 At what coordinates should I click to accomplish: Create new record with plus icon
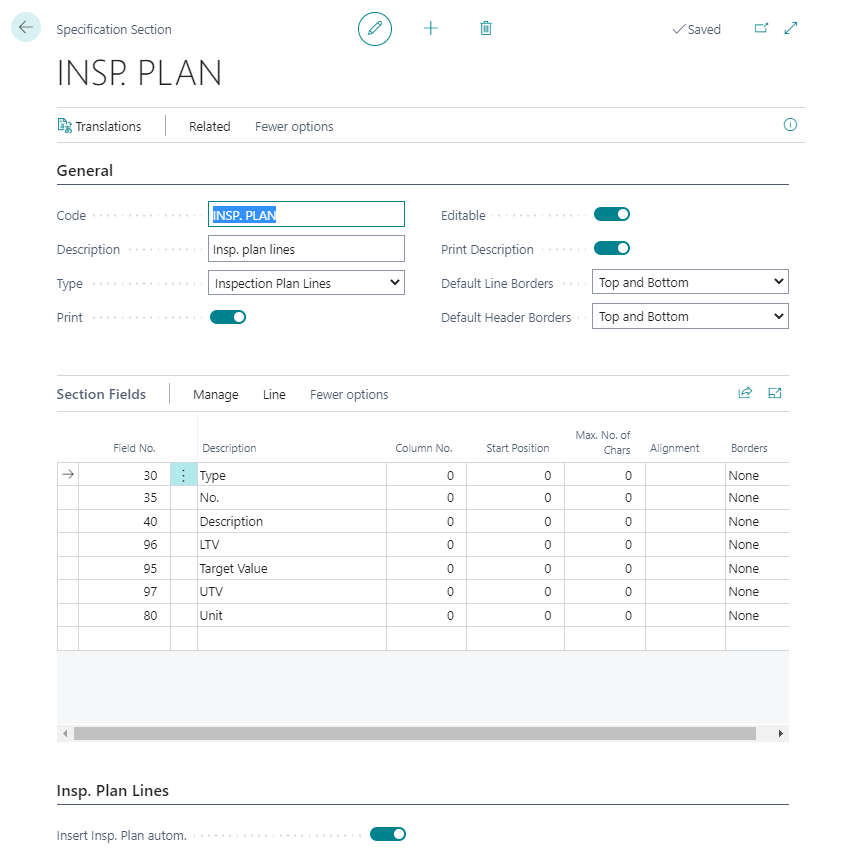[430, 28]
